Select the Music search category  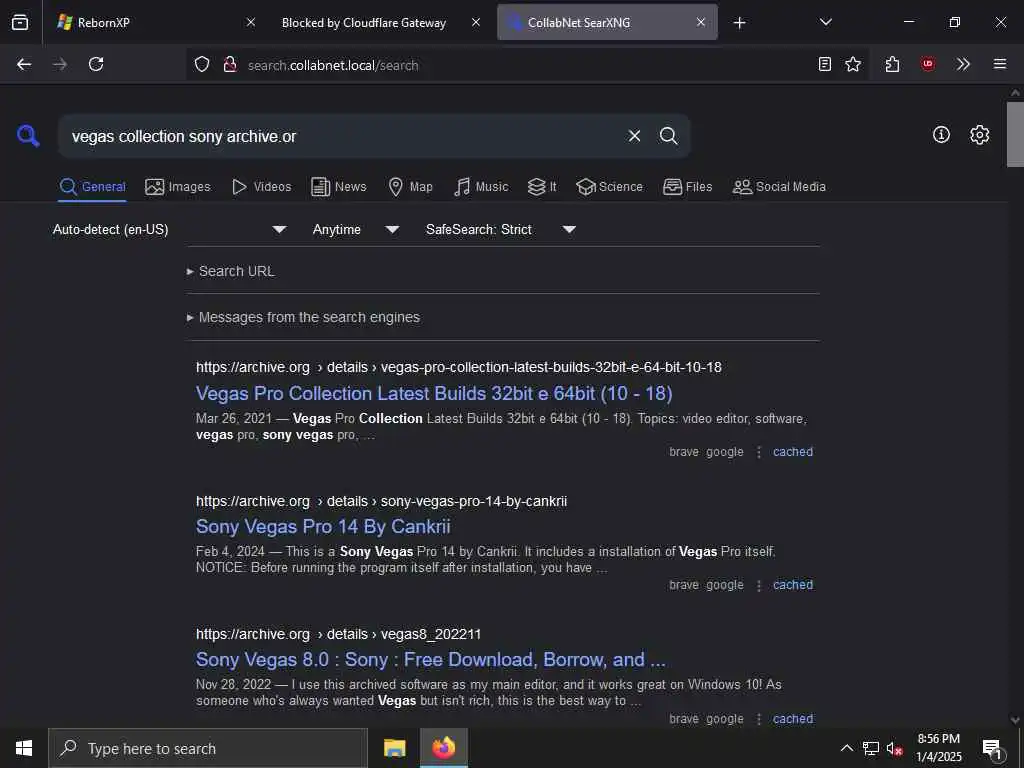pos(481,187)
